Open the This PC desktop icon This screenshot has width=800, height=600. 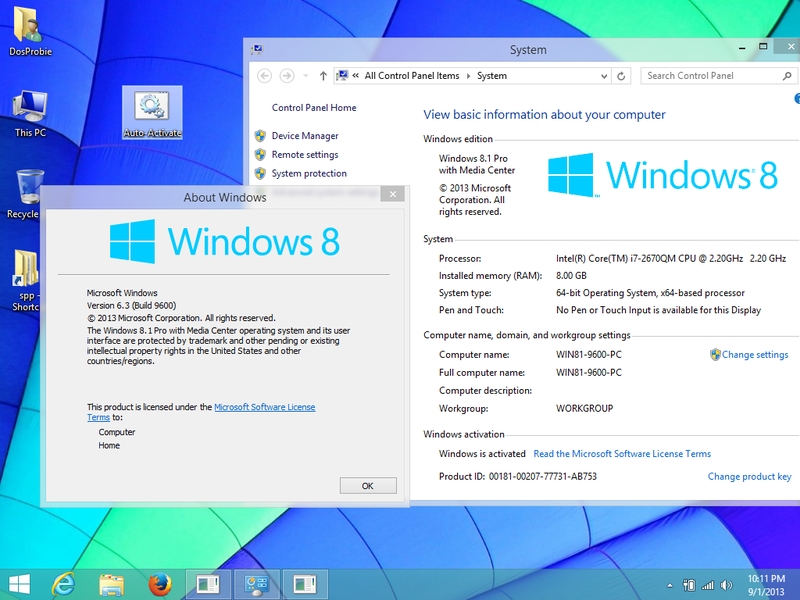click(30, 113)
